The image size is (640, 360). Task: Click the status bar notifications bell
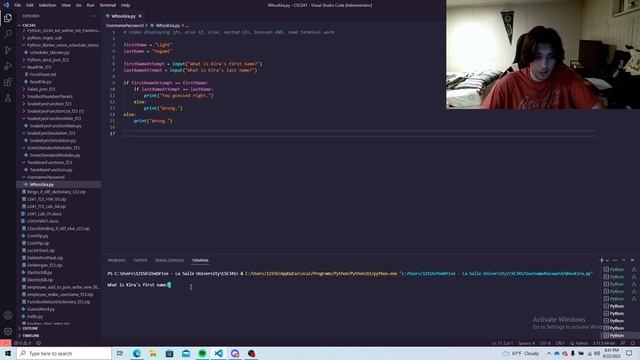(633, 343)
